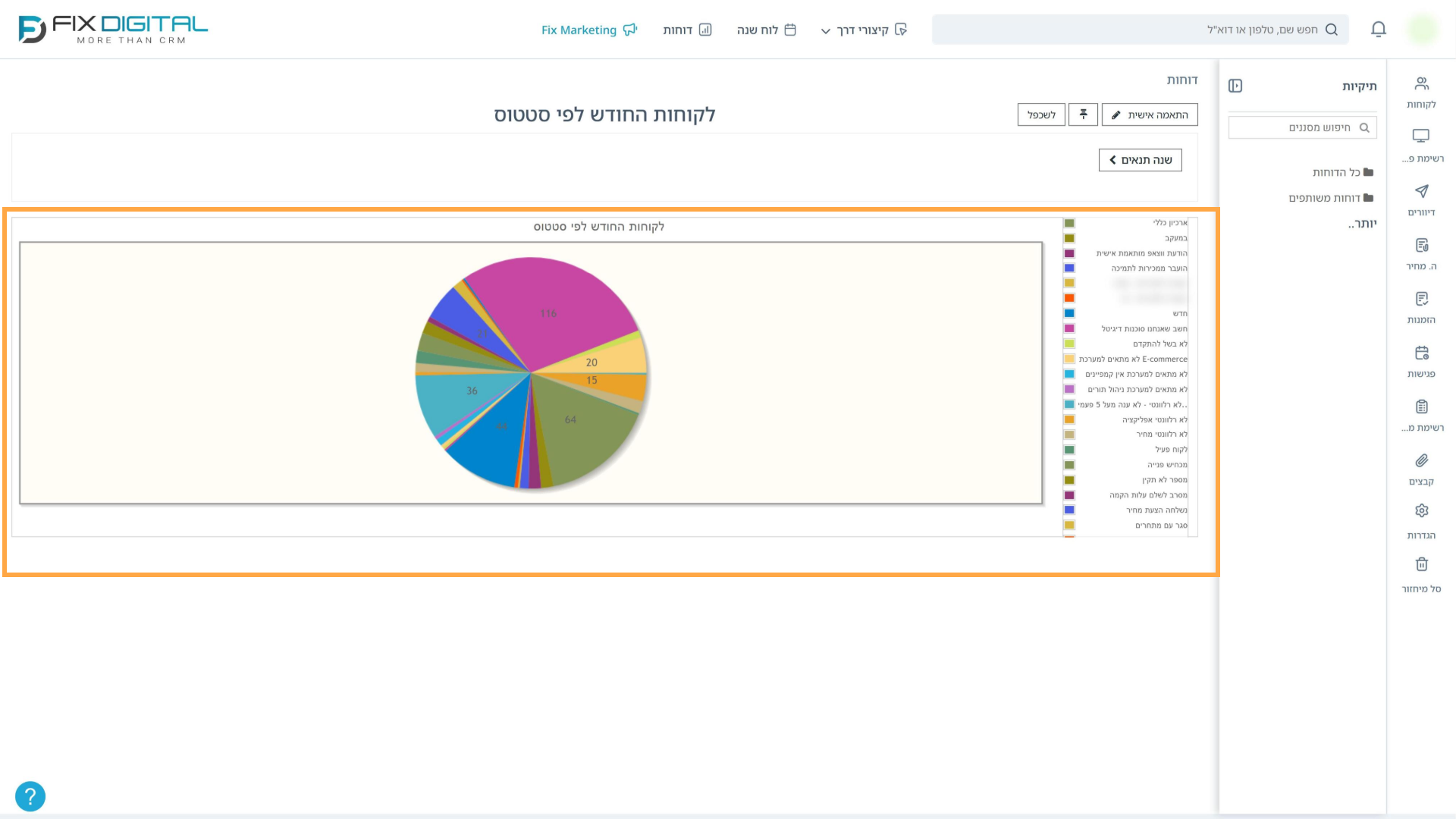Image resolution: width=1456 pixels, height=819 pixels.
Task: Click the monitor icon above רשימת פ...
Action: coord(1421,136)
